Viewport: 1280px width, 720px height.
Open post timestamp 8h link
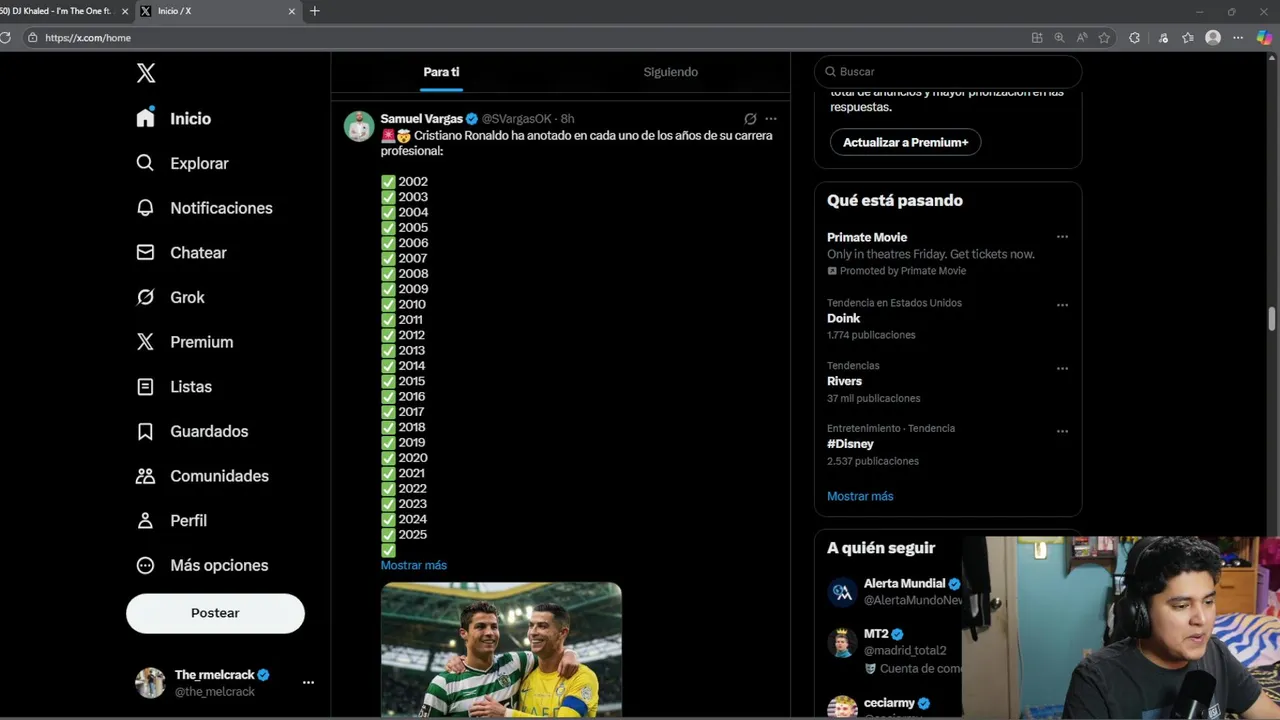pyautogui.click(x=567, y=118)
